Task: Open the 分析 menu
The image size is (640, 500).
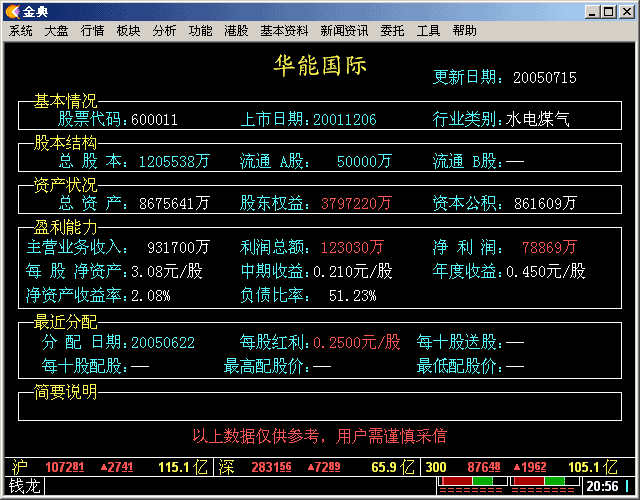Action: pos(164,31)
